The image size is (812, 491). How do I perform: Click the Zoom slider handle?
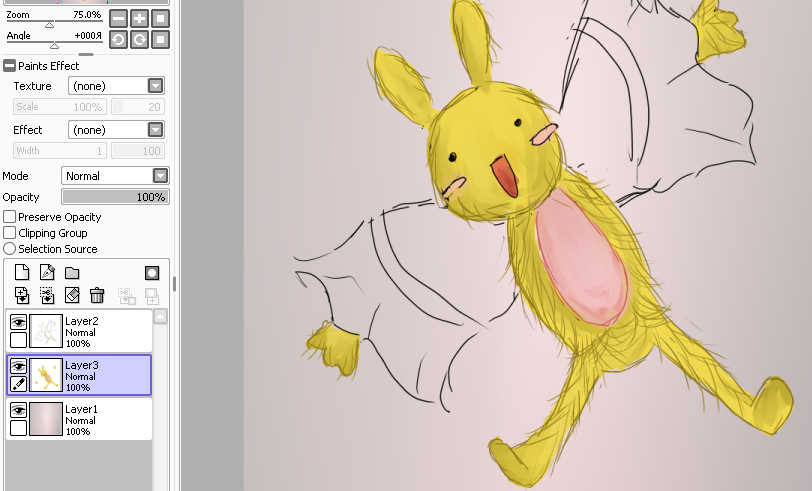49,25
